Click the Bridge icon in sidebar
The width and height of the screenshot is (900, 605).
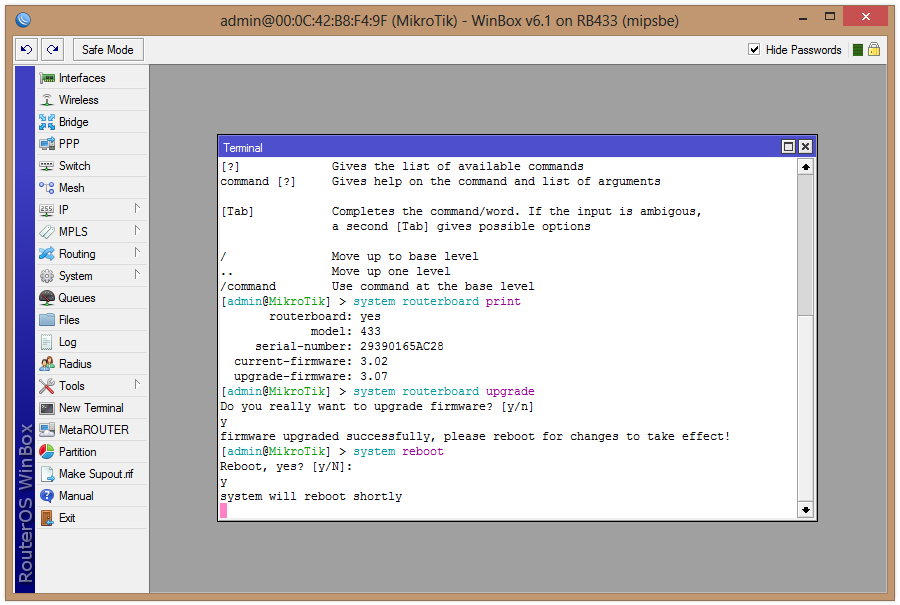pos(47,122)
